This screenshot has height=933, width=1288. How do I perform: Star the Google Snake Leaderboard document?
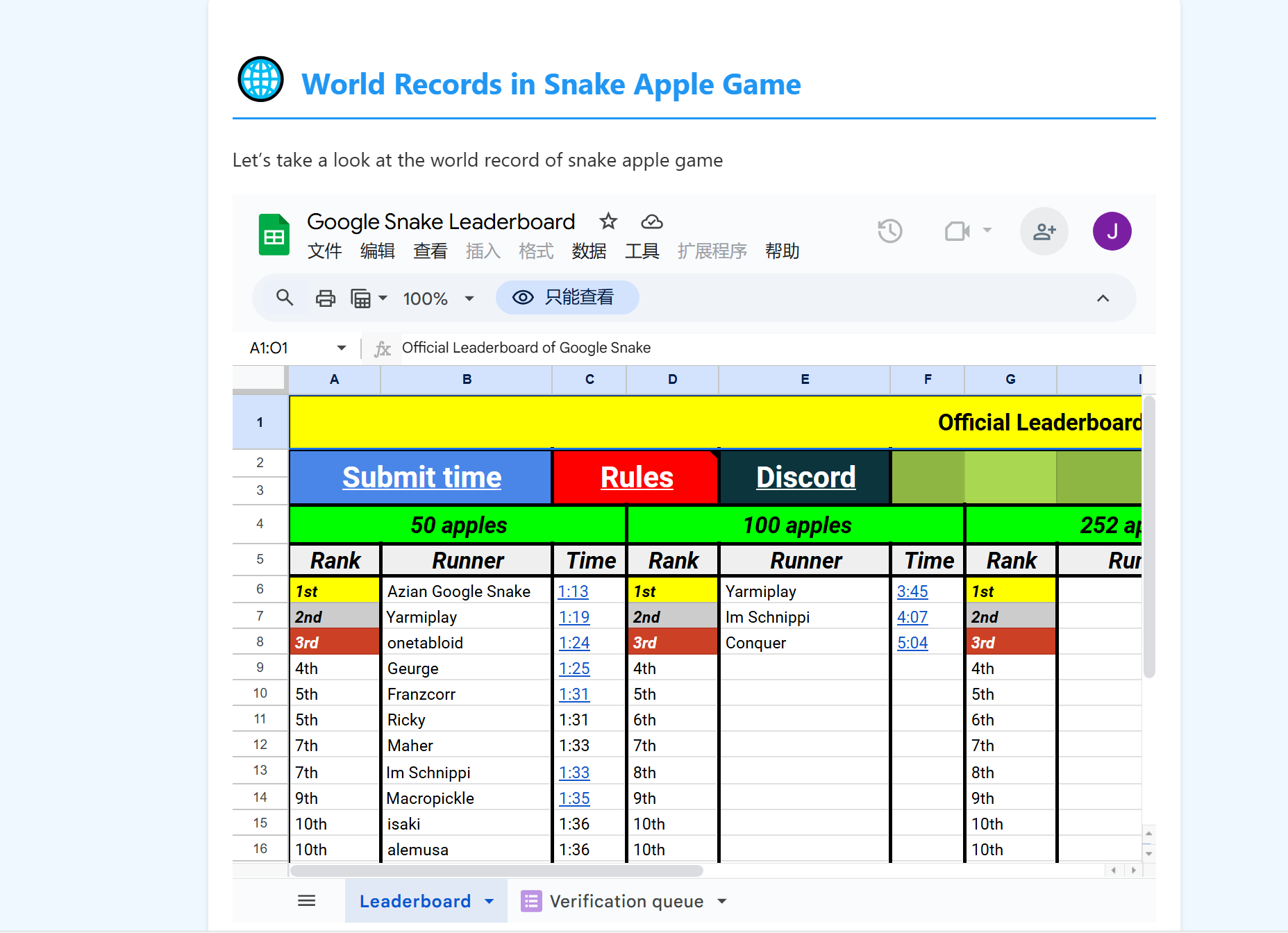[608, 221]
